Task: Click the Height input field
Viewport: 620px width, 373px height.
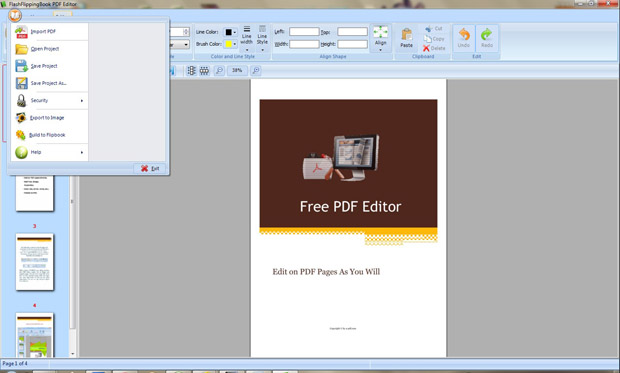Action: pyautogui.click(x=352, y=44)
